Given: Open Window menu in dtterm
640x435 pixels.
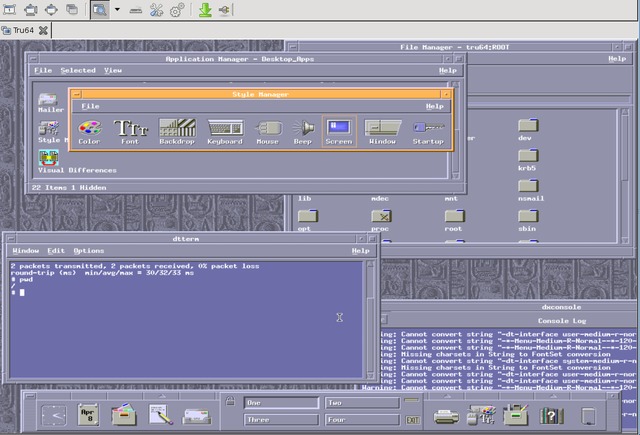Looking at the screenshot, I should point(26,251).
